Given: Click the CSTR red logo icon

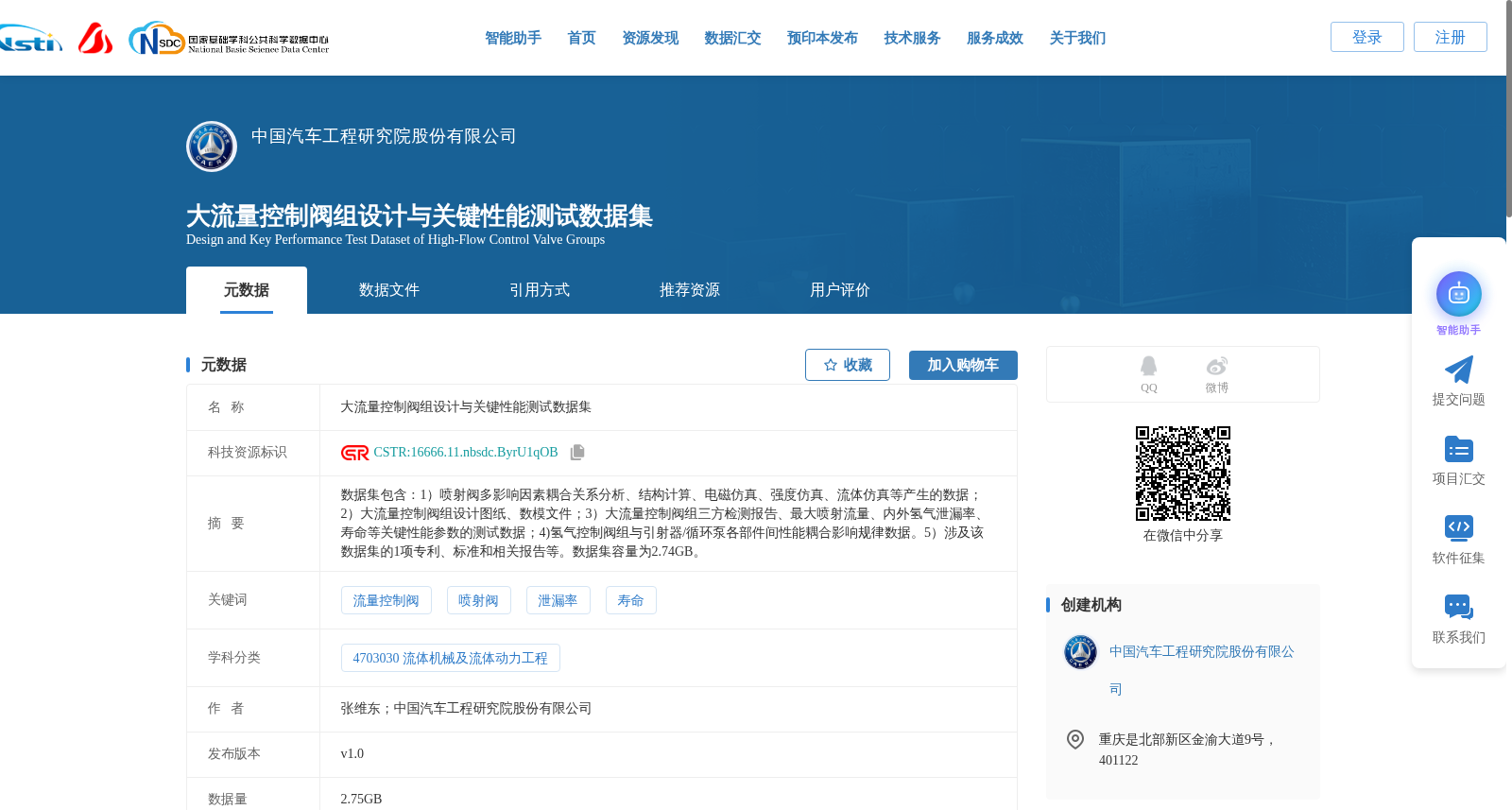Looking at the screenshot, I should point(355,453).
